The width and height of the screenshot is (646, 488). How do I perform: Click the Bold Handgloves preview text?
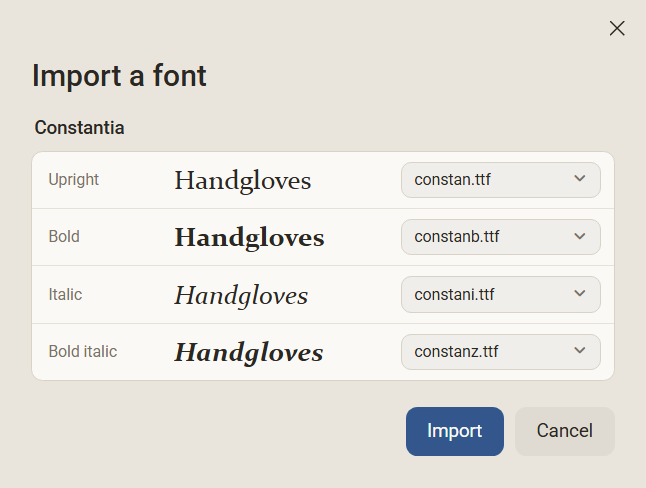tap(249, 238)
